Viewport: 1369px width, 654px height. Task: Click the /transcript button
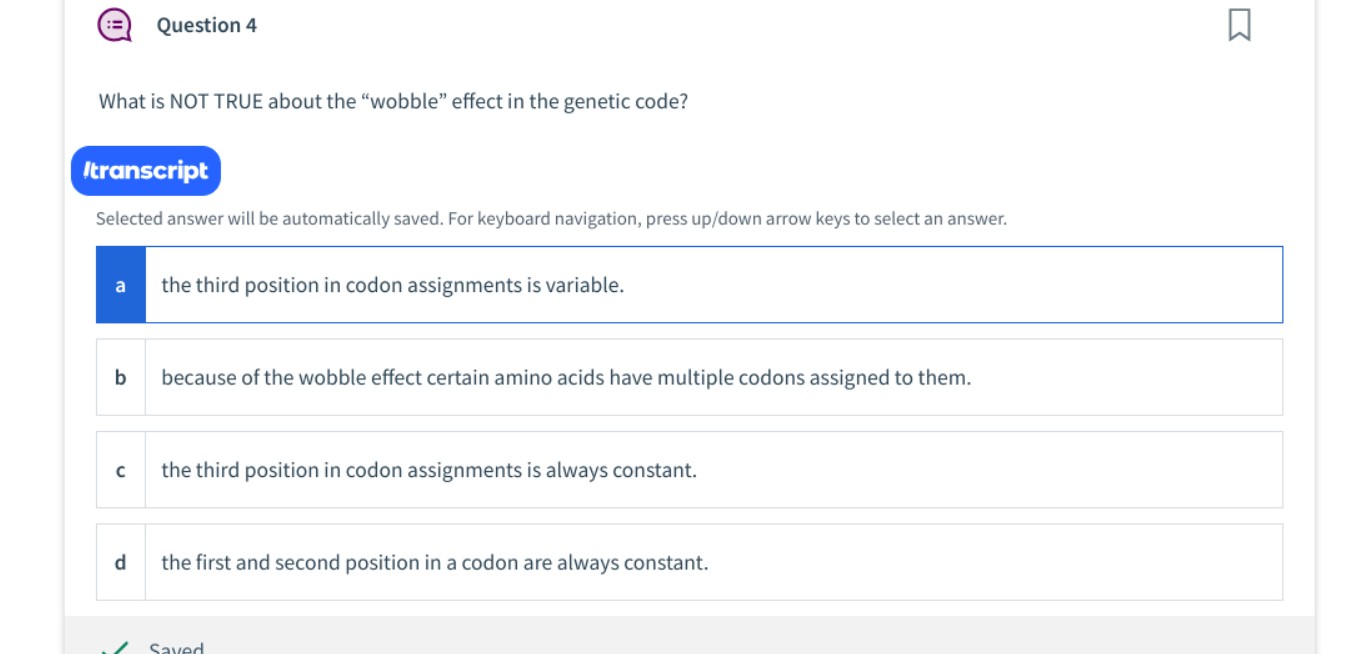click(145, 170)
